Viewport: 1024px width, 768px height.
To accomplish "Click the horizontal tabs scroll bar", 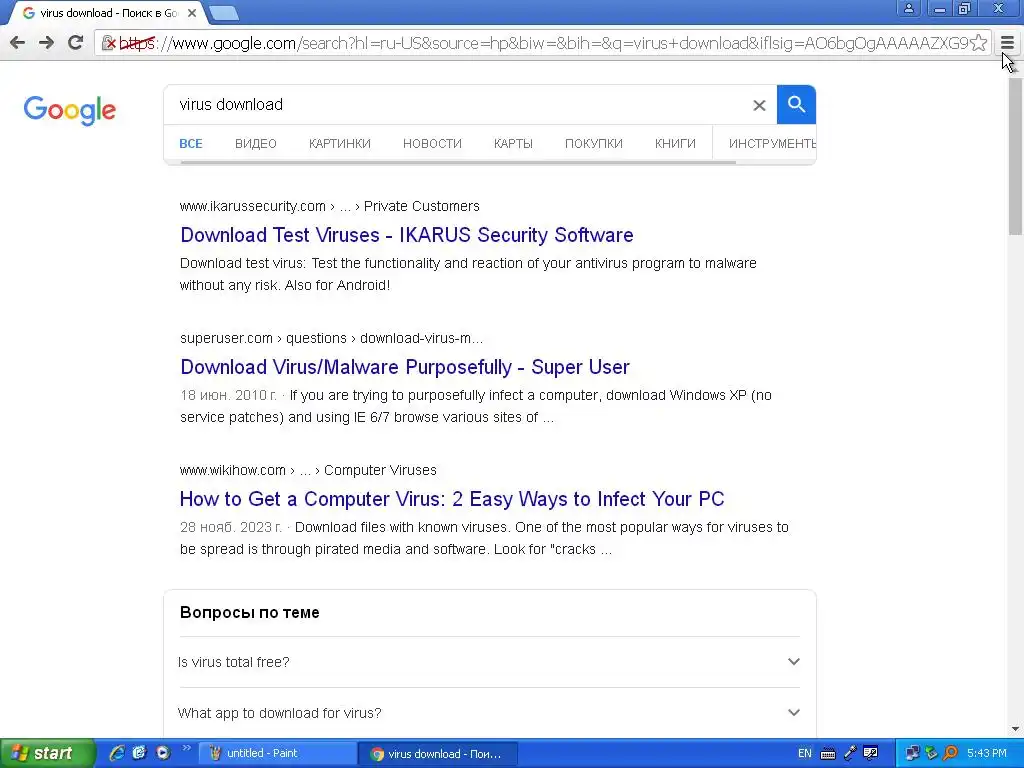I will click(x=458, y=162).
